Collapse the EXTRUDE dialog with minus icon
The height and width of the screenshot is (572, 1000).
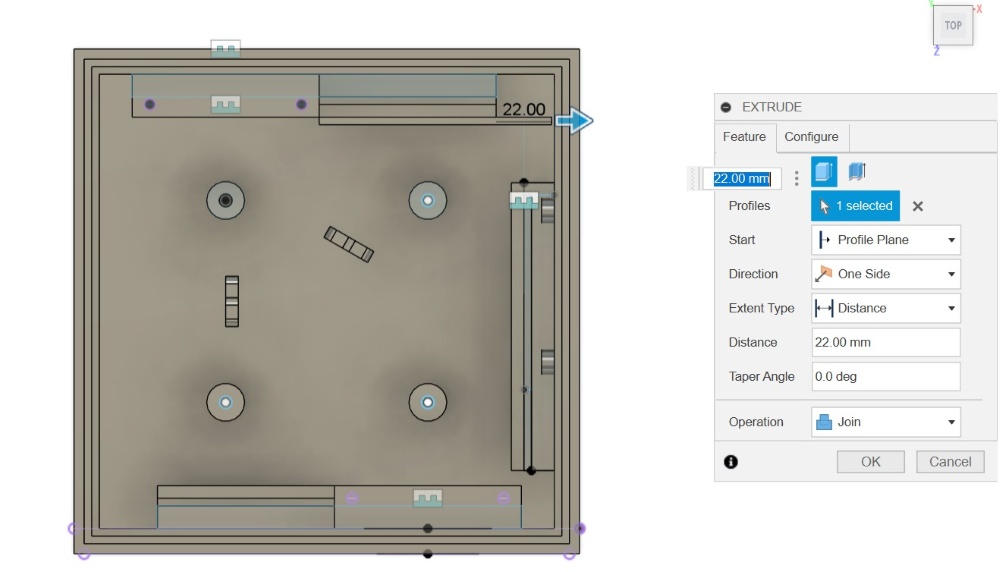(726, 107)
